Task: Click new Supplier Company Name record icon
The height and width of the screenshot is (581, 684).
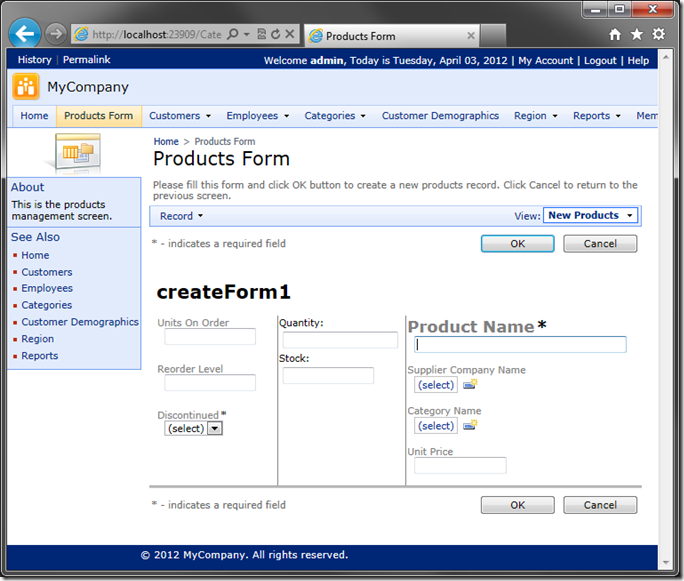Action: tap(470, 384)
